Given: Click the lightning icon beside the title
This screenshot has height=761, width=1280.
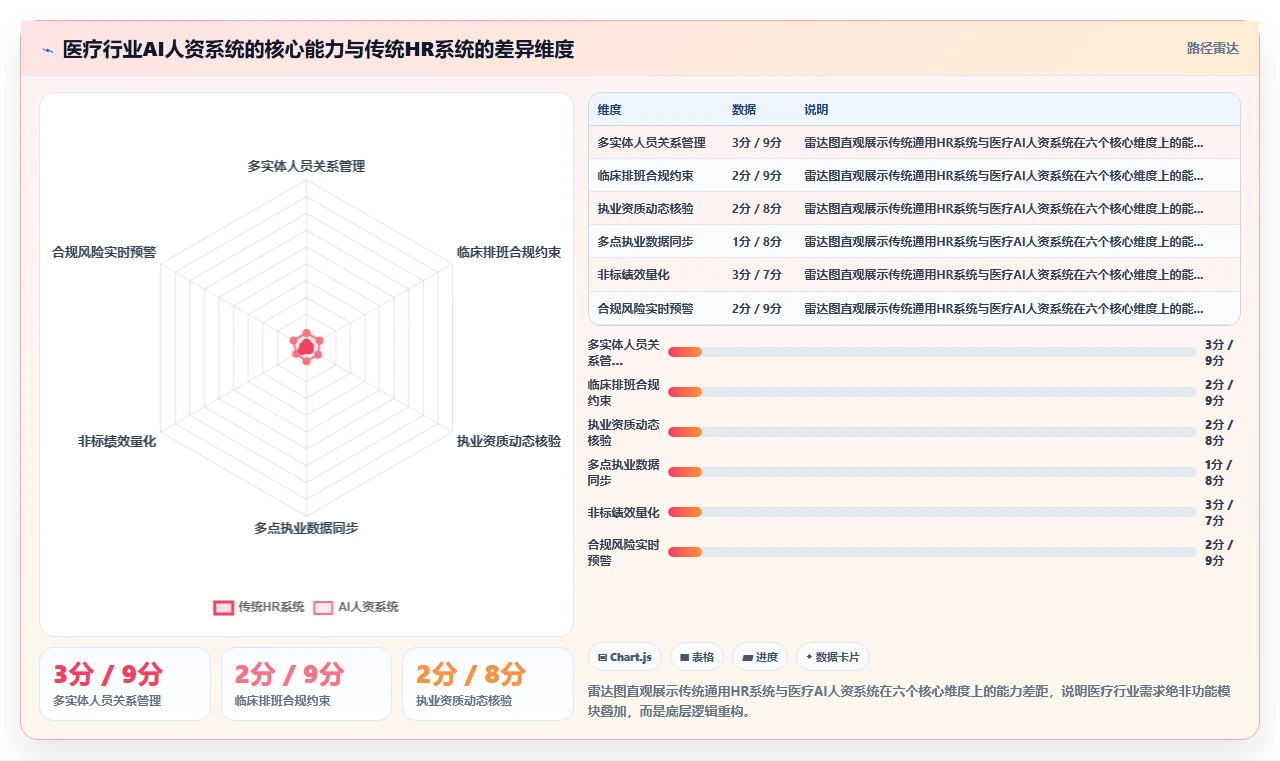Looking at the screenshot, I should [x=48, y=50].
